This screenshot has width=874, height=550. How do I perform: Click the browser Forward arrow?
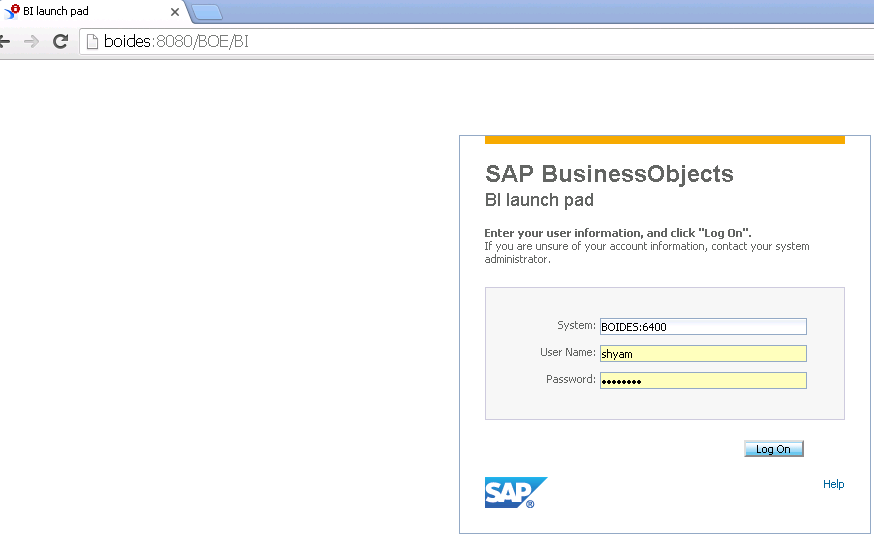32,41
